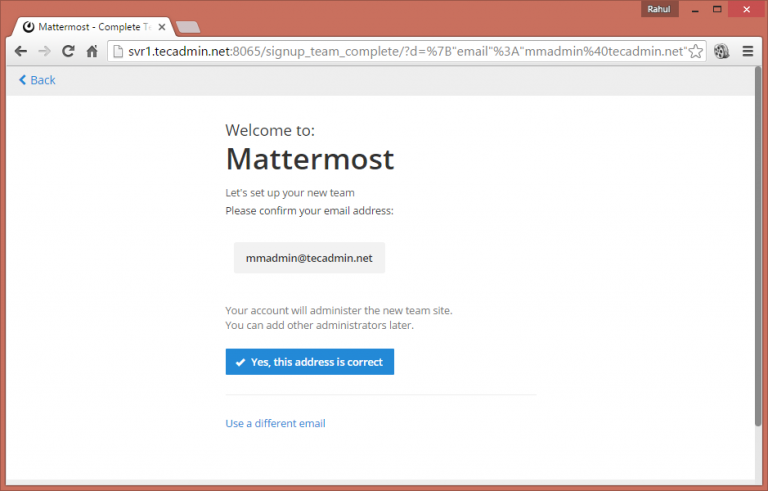Screen dimensions: 768x491
Task: Reload the page with the refresh icon
Action: 68,51
